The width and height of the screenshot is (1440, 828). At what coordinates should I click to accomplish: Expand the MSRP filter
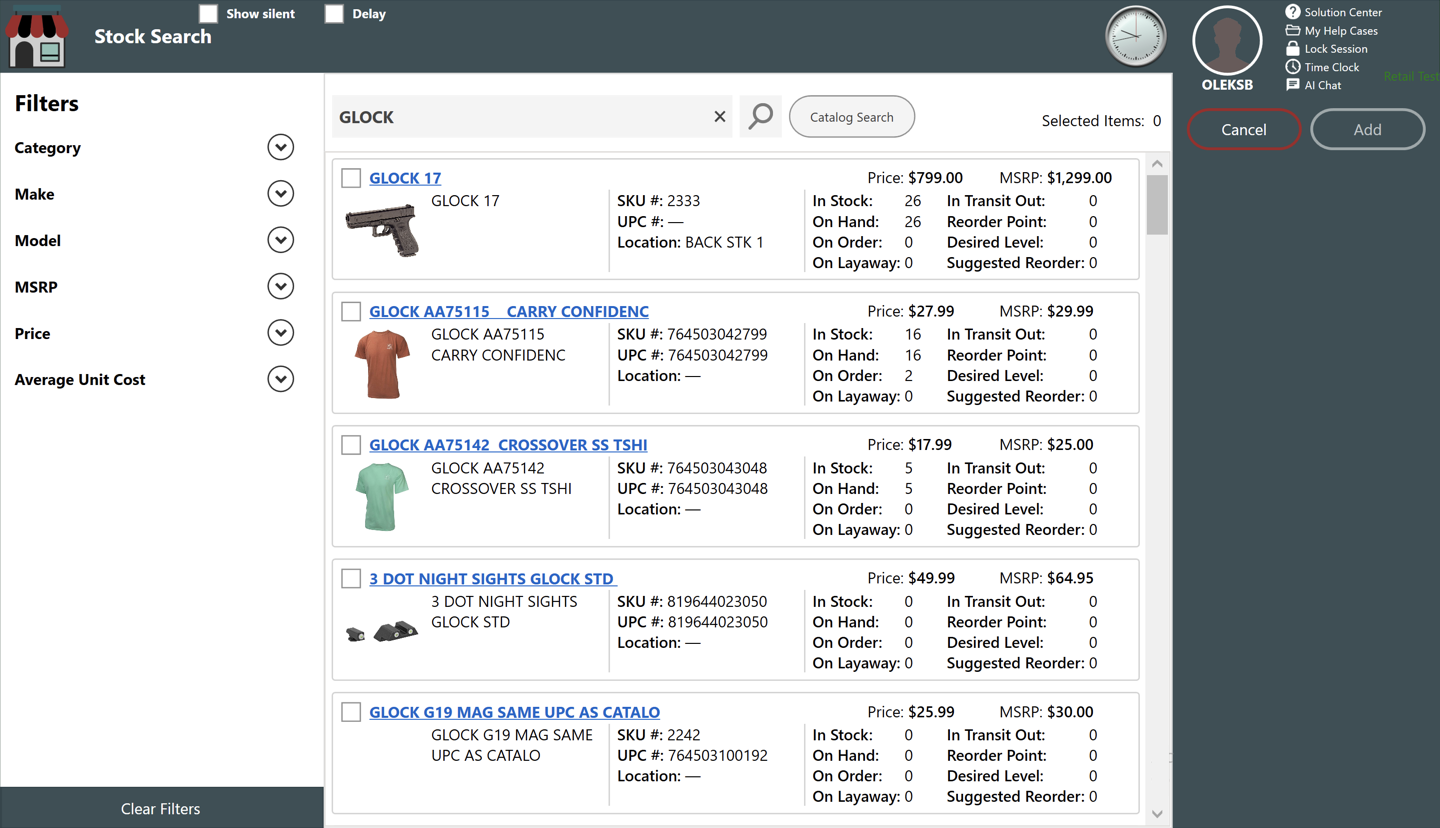point(281,287)
